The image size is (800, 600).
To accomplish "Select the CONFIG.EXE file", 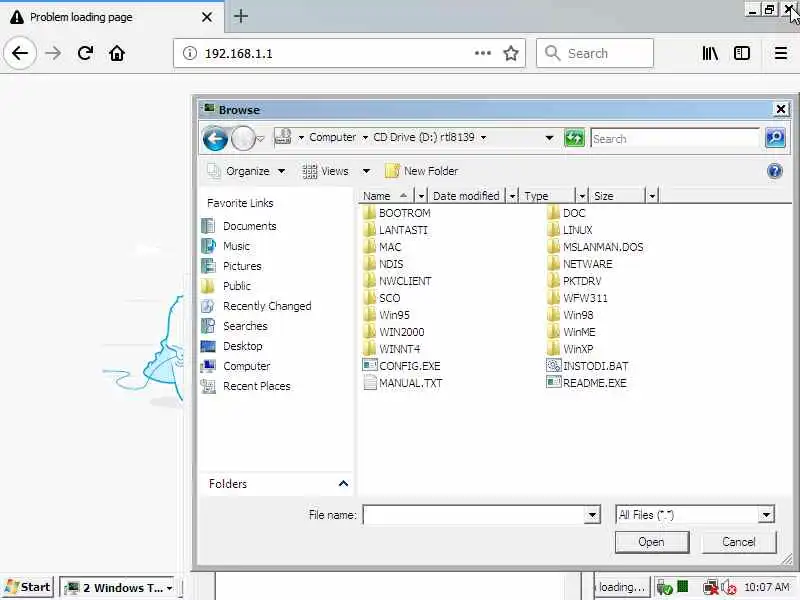I will pyautogui.click(x=402, y=366).
